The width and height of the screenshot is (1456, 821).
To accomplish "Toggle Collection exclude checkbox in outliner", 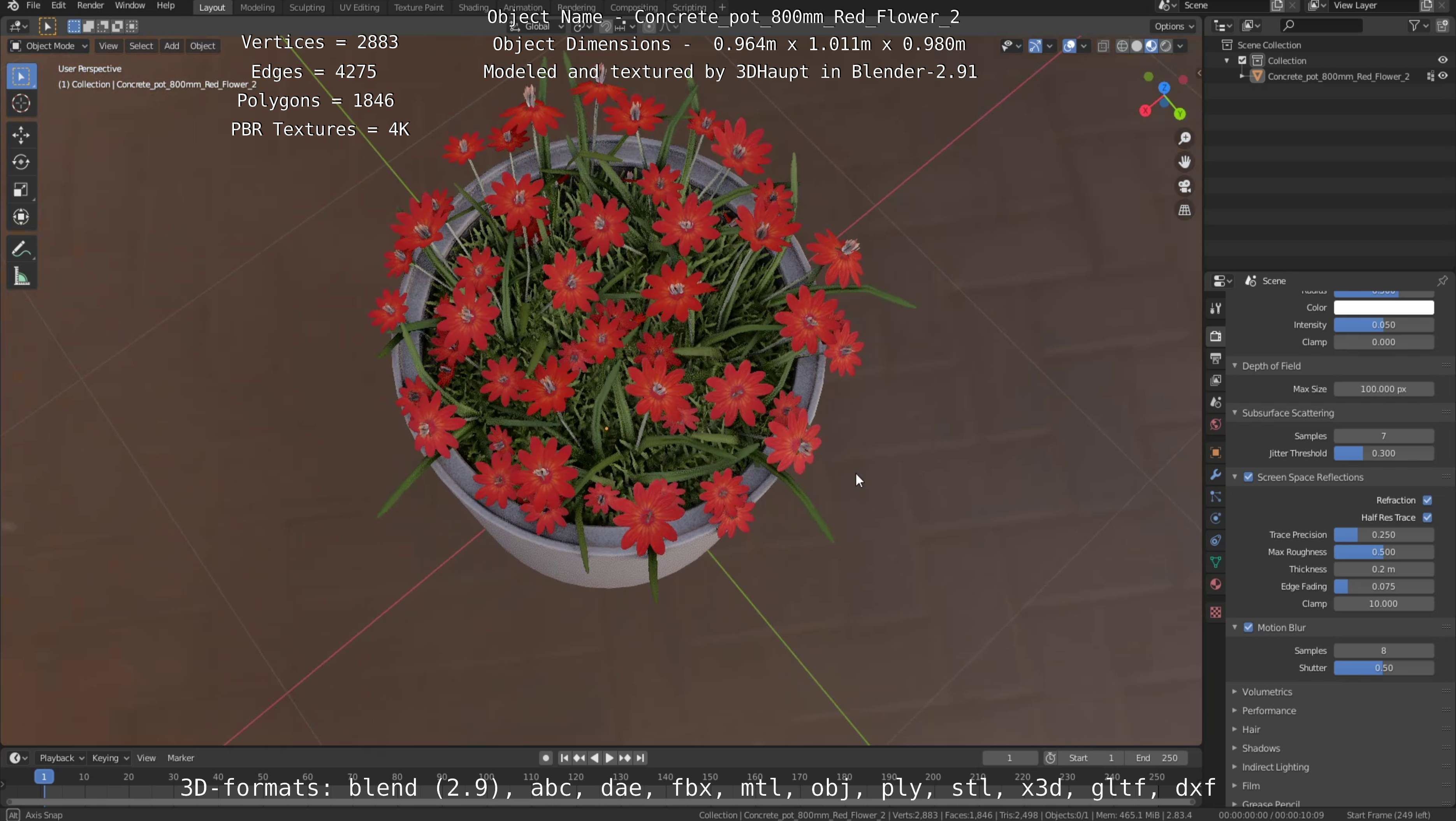I will point(1242,60).
